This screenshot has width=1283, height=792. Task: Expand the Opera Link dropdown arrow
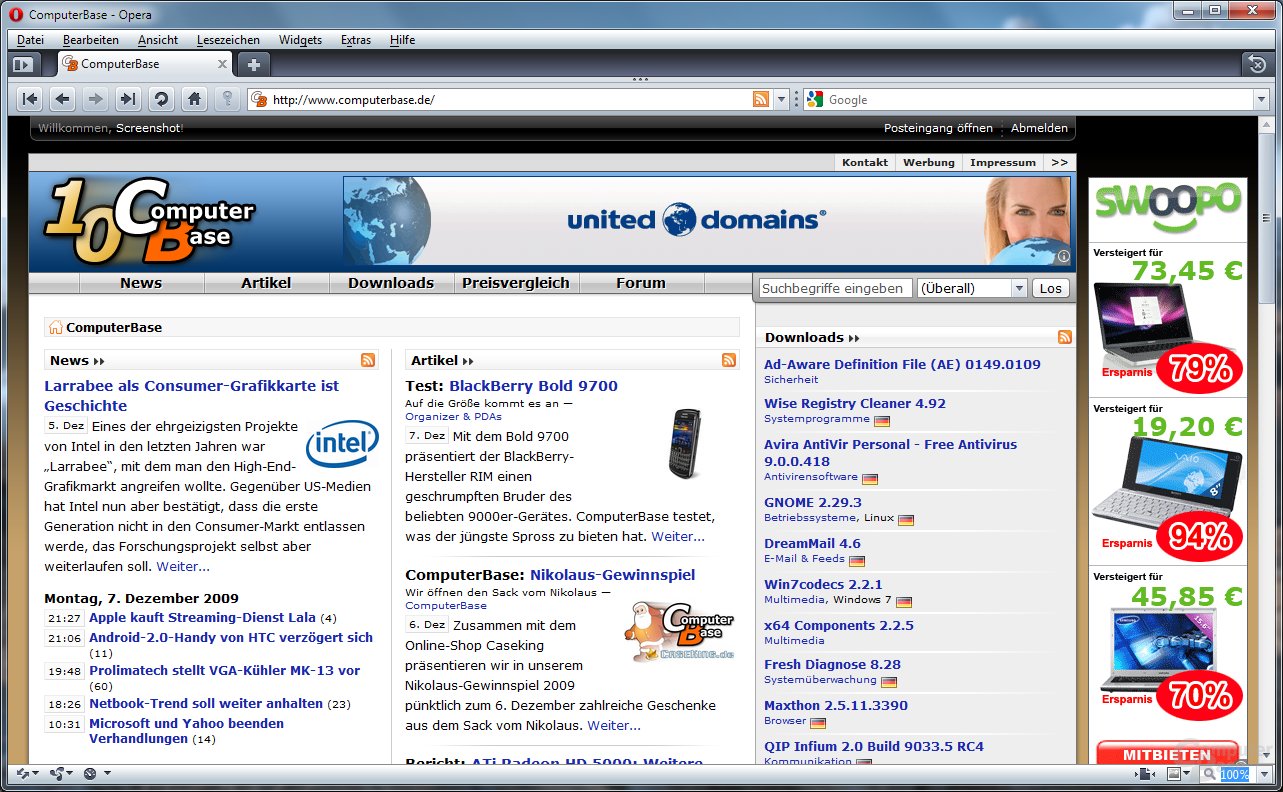tap(36, 774)
